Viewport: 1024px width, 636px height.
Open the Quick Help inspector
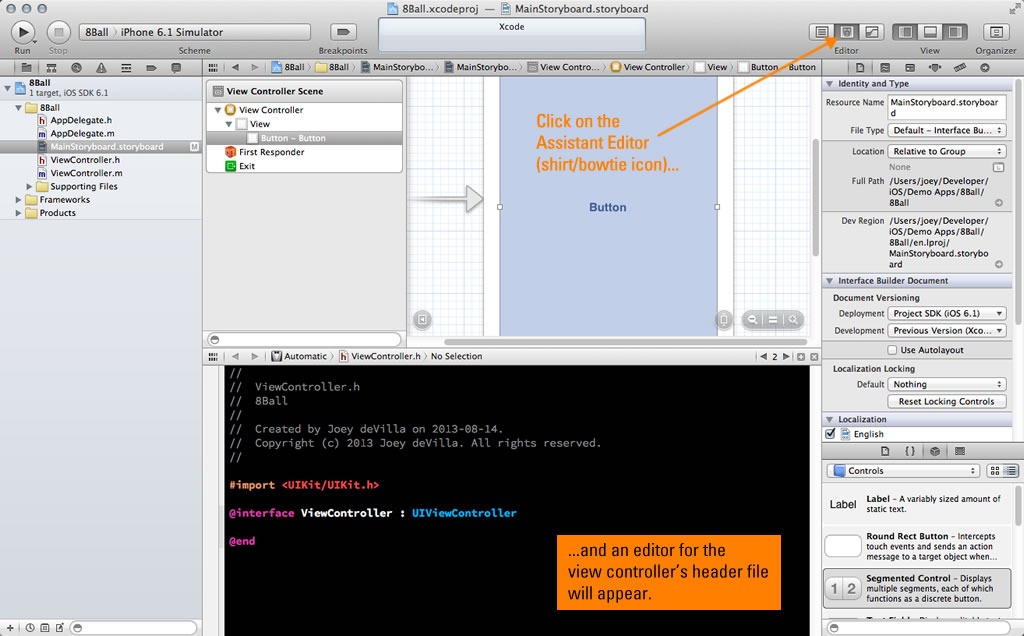pyautogui.click(x=885, y=67)
